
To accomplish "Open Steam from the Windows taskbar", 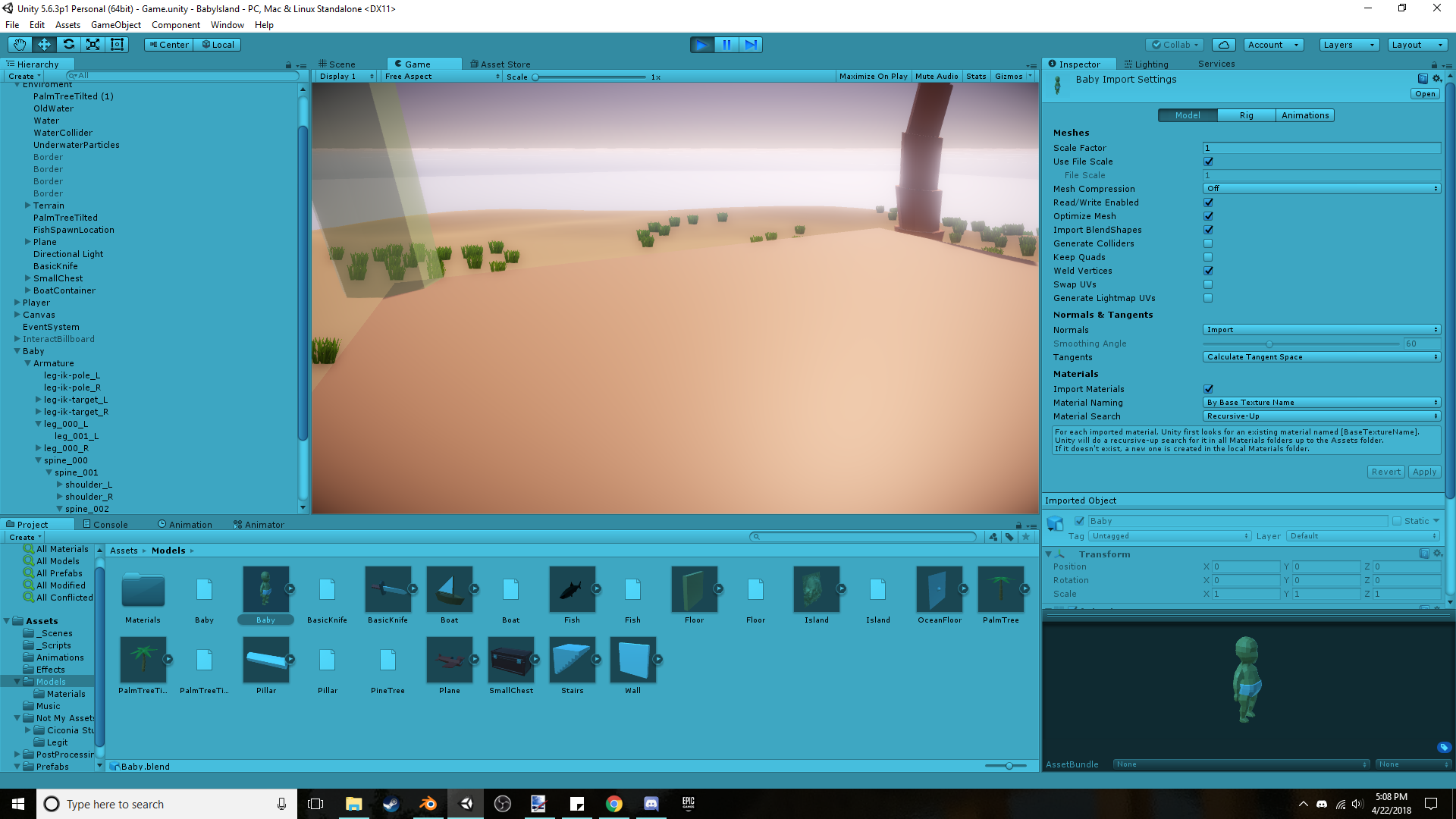I will pos(391,804).
